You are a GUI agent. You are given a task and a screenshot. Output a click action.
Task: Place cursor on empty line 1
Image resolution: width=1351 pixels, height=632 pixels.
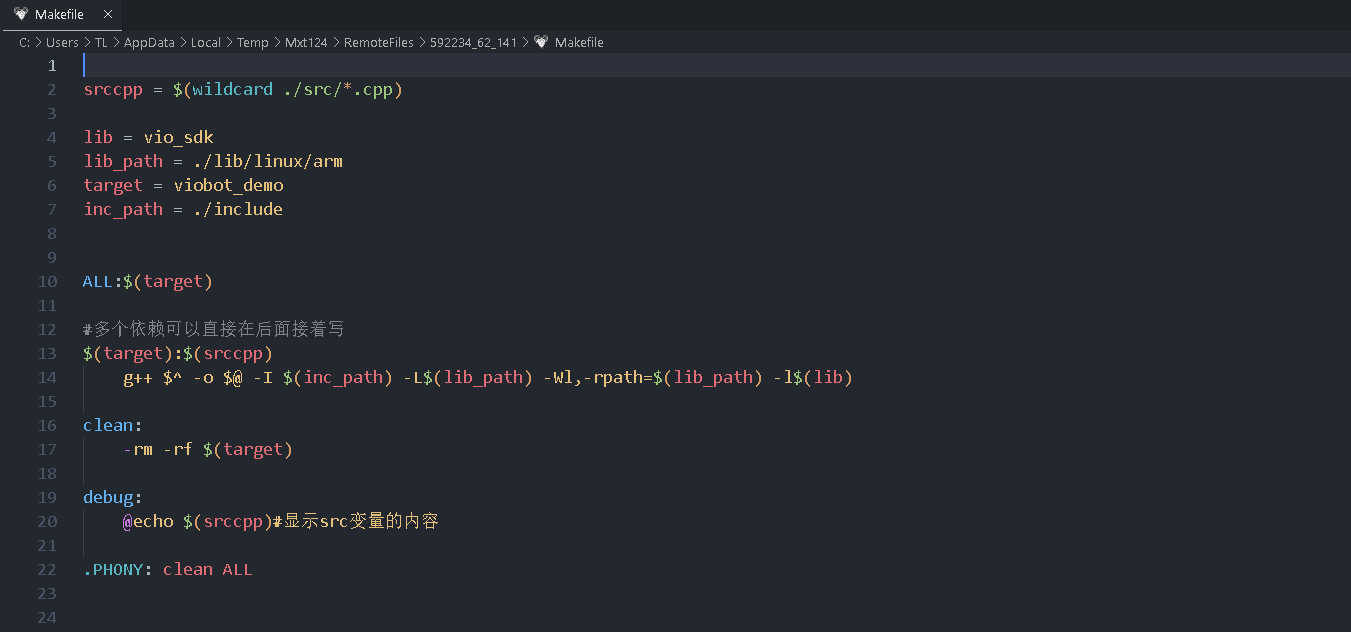[716, 65]
